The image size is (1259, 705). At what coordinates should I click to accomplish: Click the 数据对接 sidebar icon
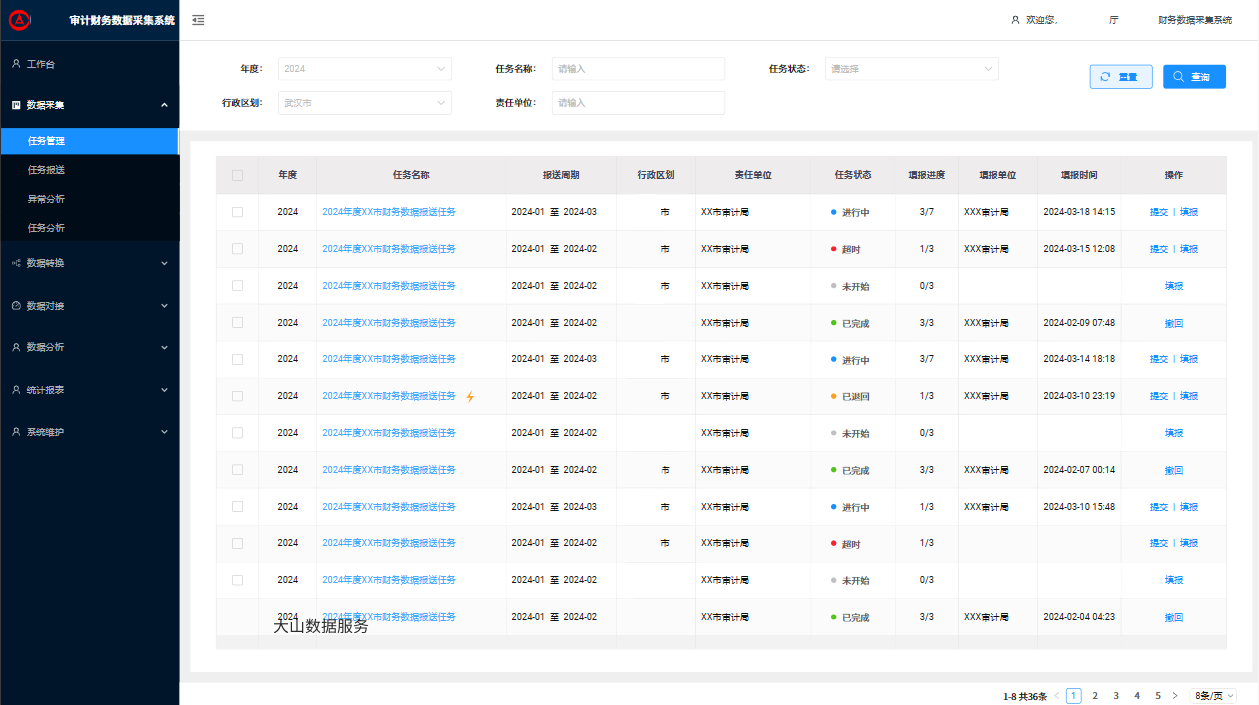(x=16, y=305)
